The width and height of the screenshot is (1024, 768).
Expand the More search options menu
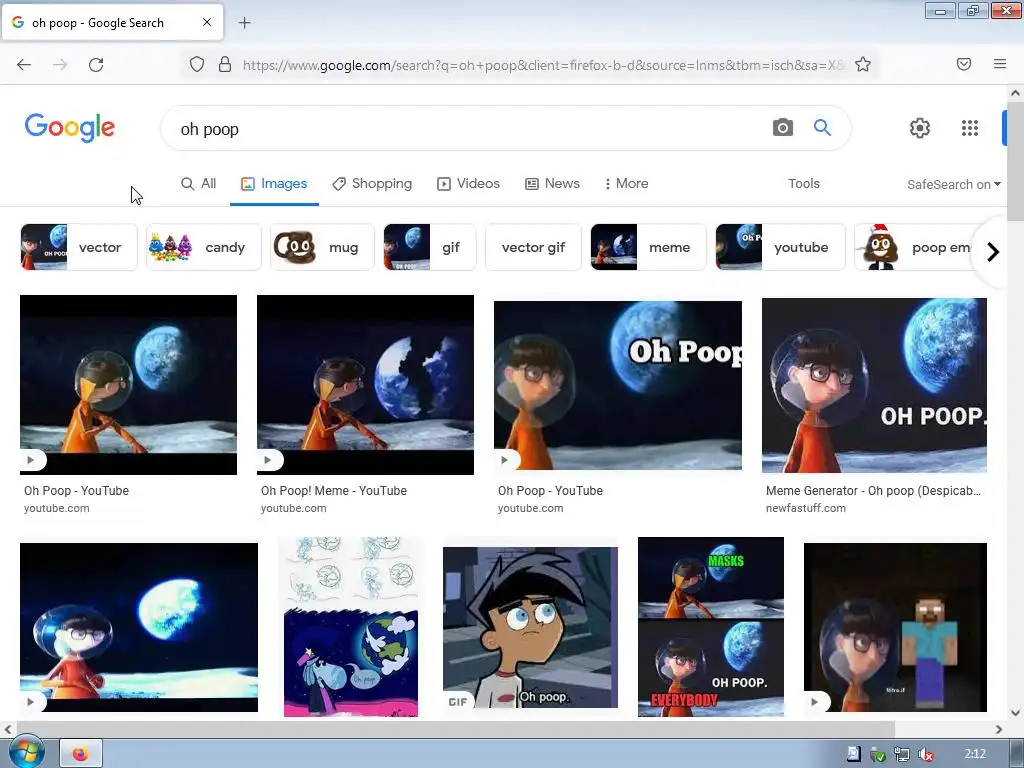[x=626, y=184]
